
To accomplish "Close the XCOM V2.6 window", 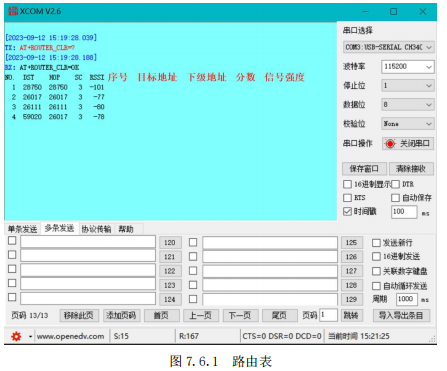I will 423,12.
